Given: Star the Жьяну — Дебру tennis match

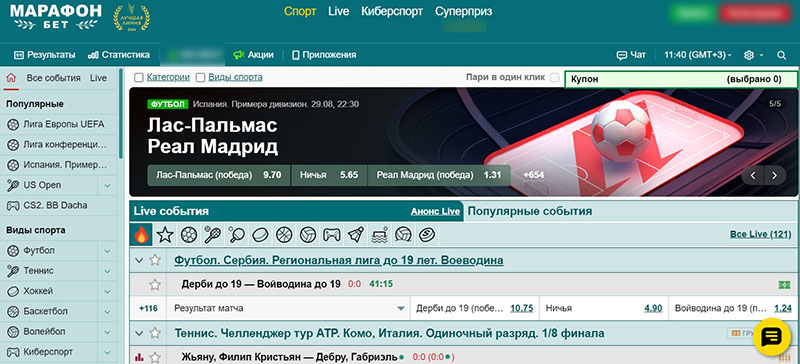Looking at the screenshot, I should click(155, 357).
